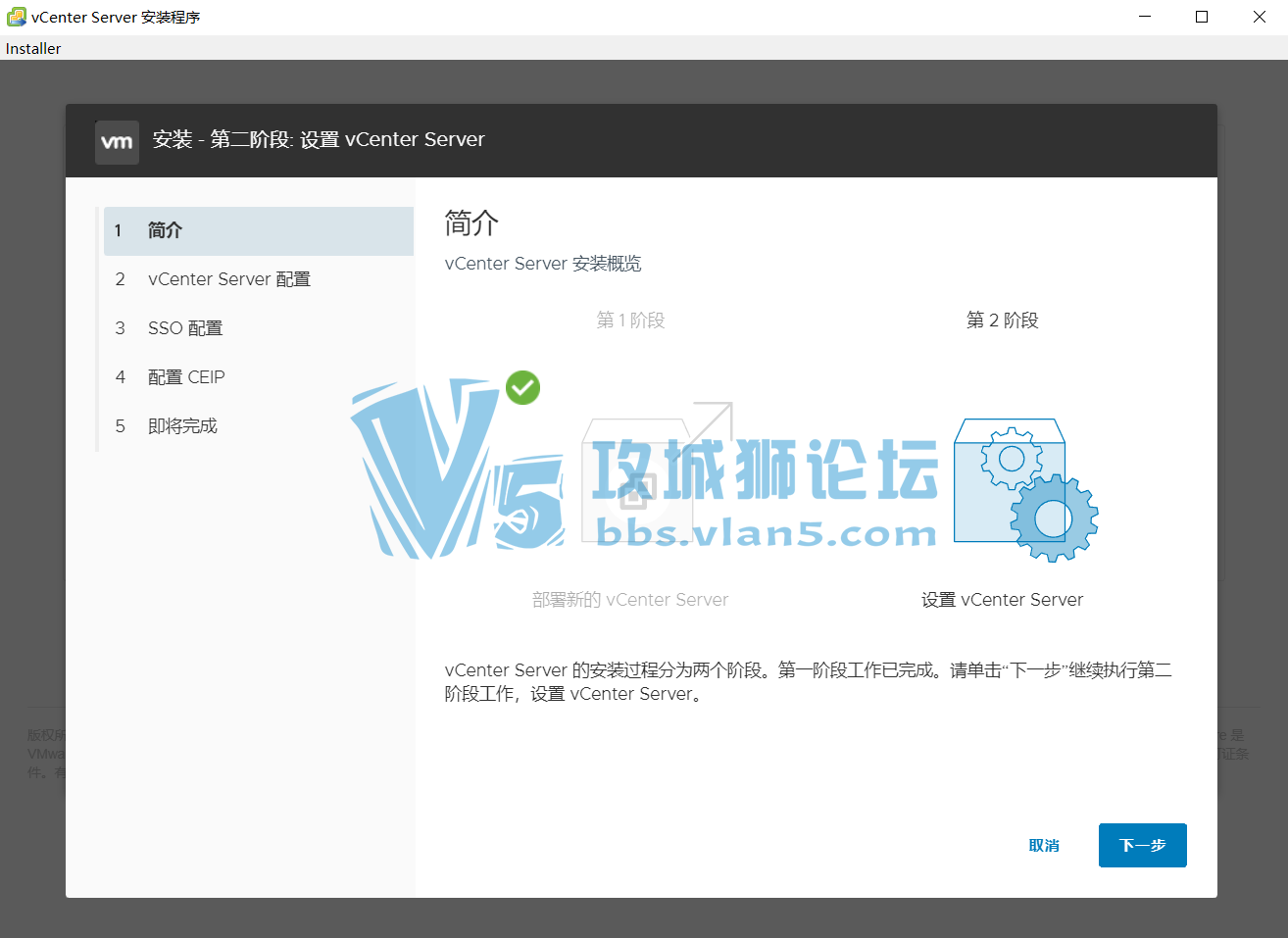Click the 部署新的 vCenter Server caption
Screen dimensions: 1288x938
(x=630, y=599)
